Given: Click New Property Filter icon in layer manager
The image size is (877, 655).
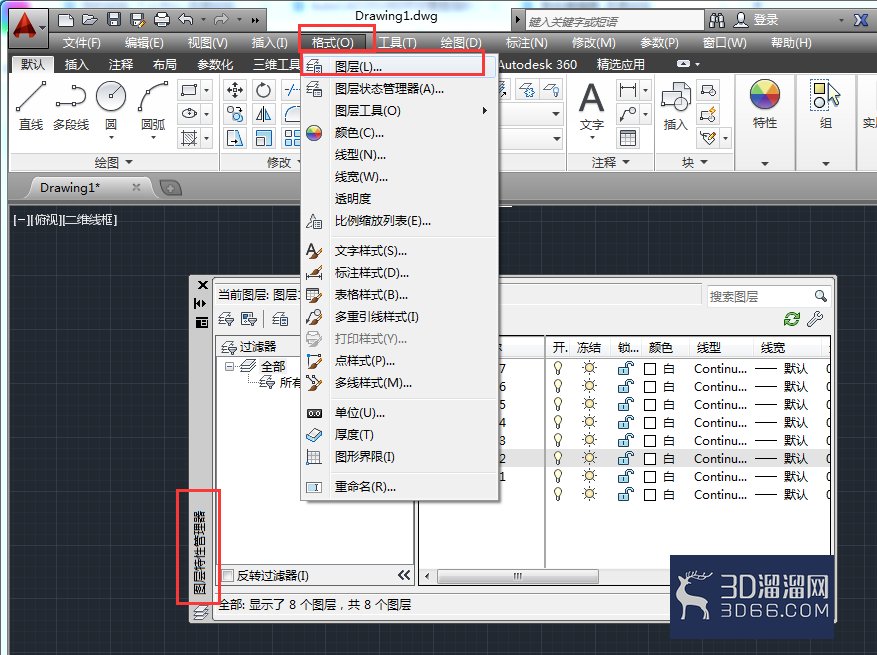Looking at the screenshot, I should point(226,319).
